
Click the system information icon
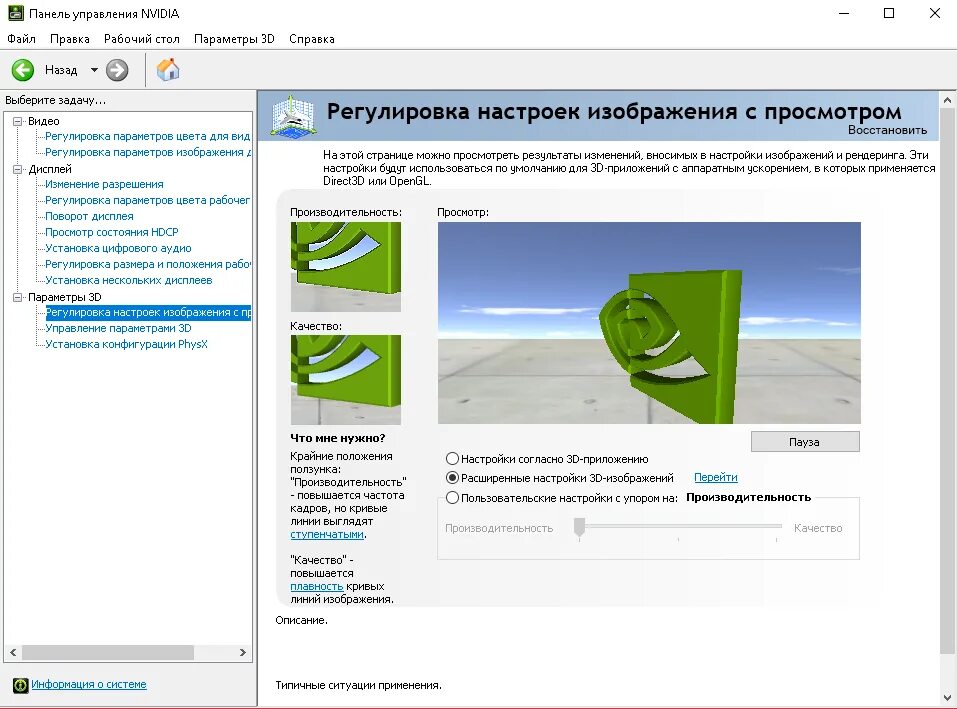(21, 685)
